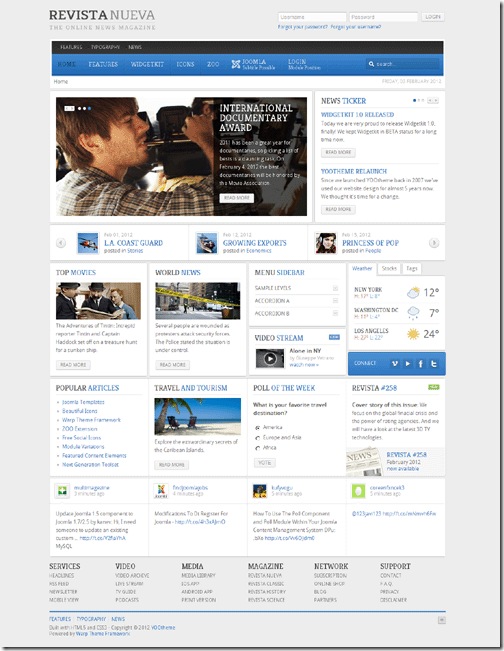The width and height of the screenshot is (504, 651).
Task: Open the Top Movies Tintin image
Action: coord(98,301)
